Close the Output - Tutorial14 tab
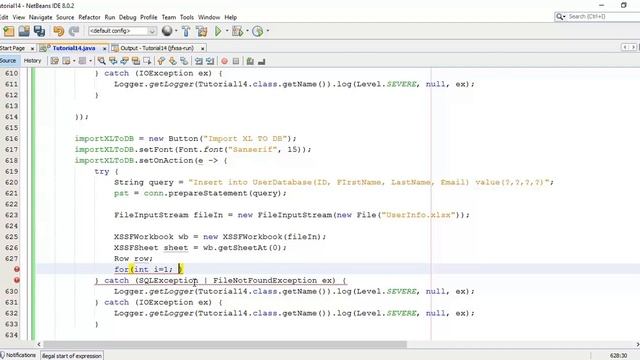This screenshot has width=640, height=360. 202,49
